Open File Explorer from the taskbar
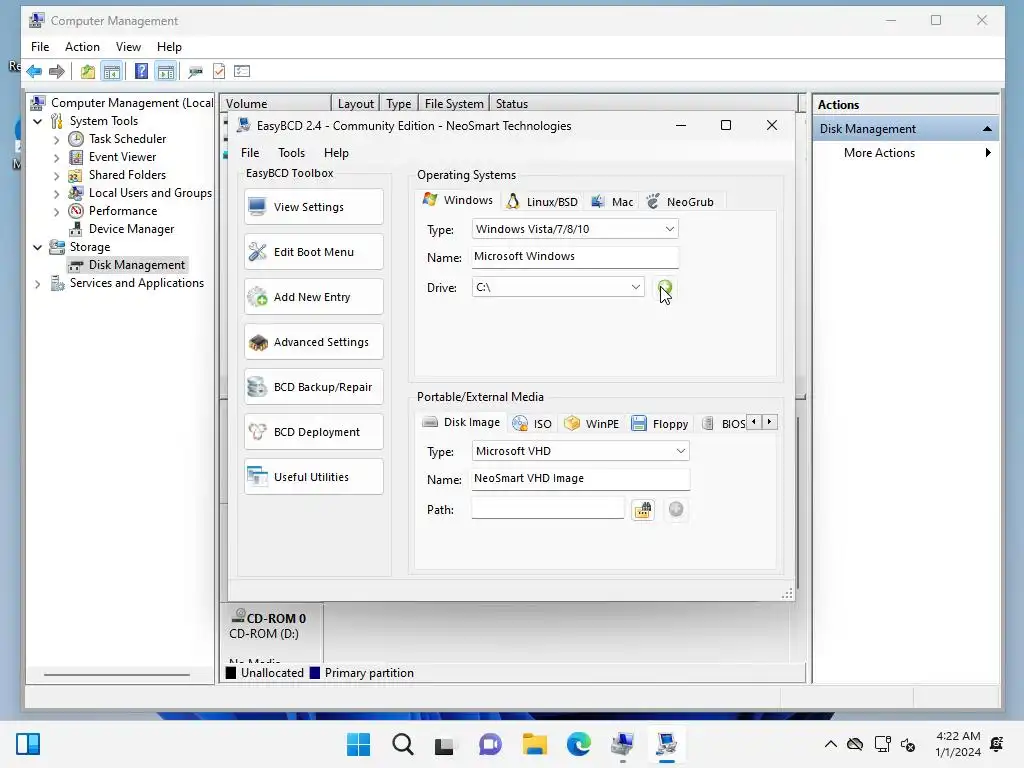 pyautogui.click(x=535, y=744)
